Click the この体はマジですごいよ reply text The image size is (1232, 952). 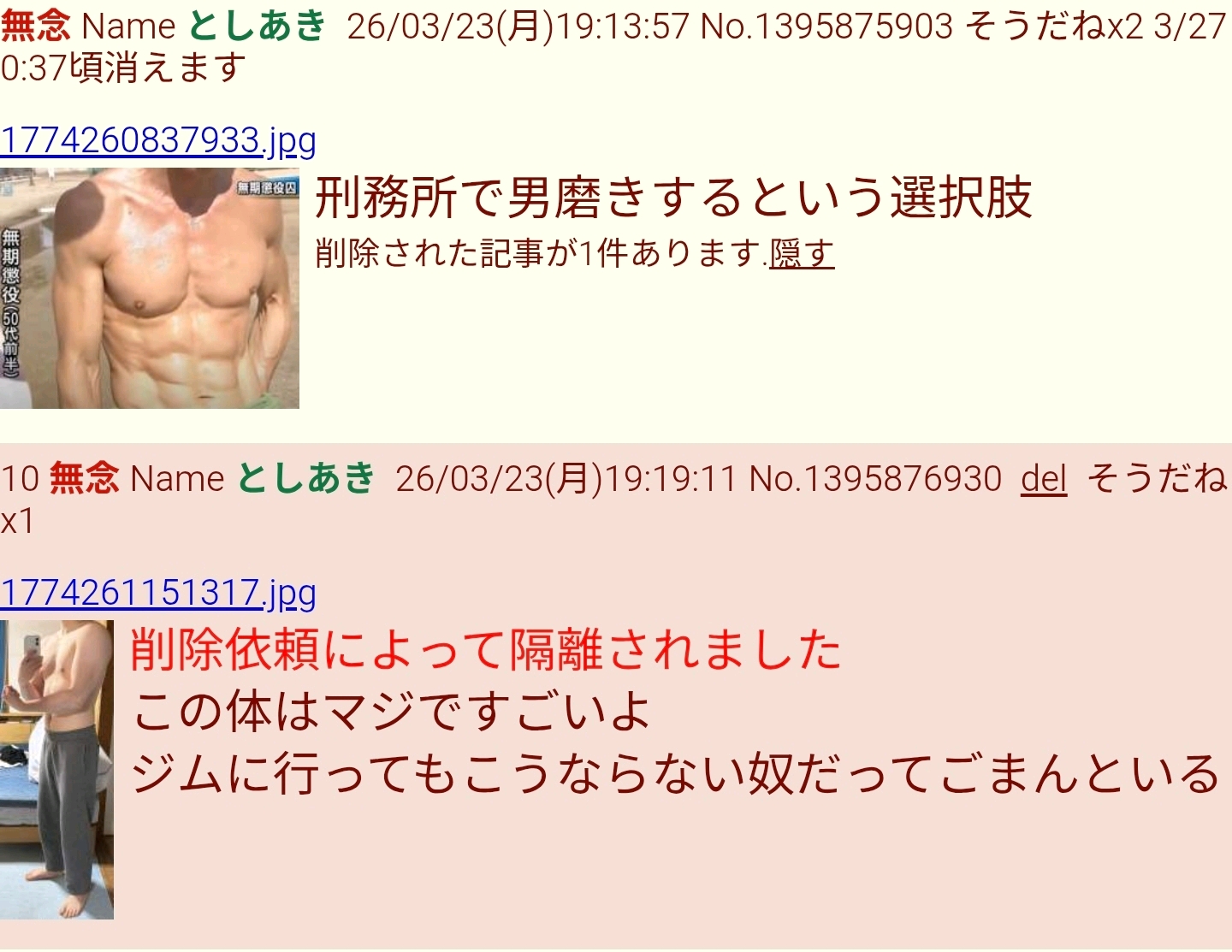(392, 712)
